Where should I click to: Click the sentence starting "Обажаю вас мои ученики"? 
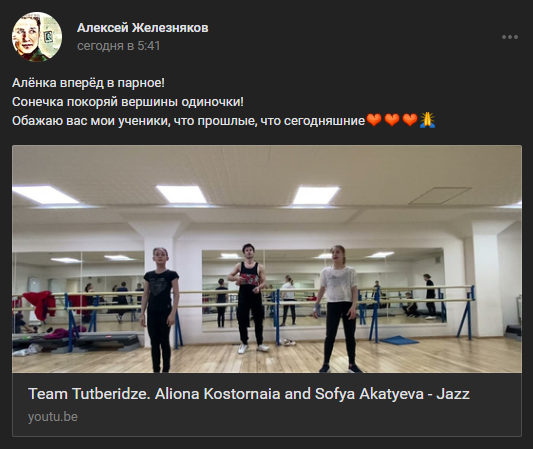(x=188, y=121)
